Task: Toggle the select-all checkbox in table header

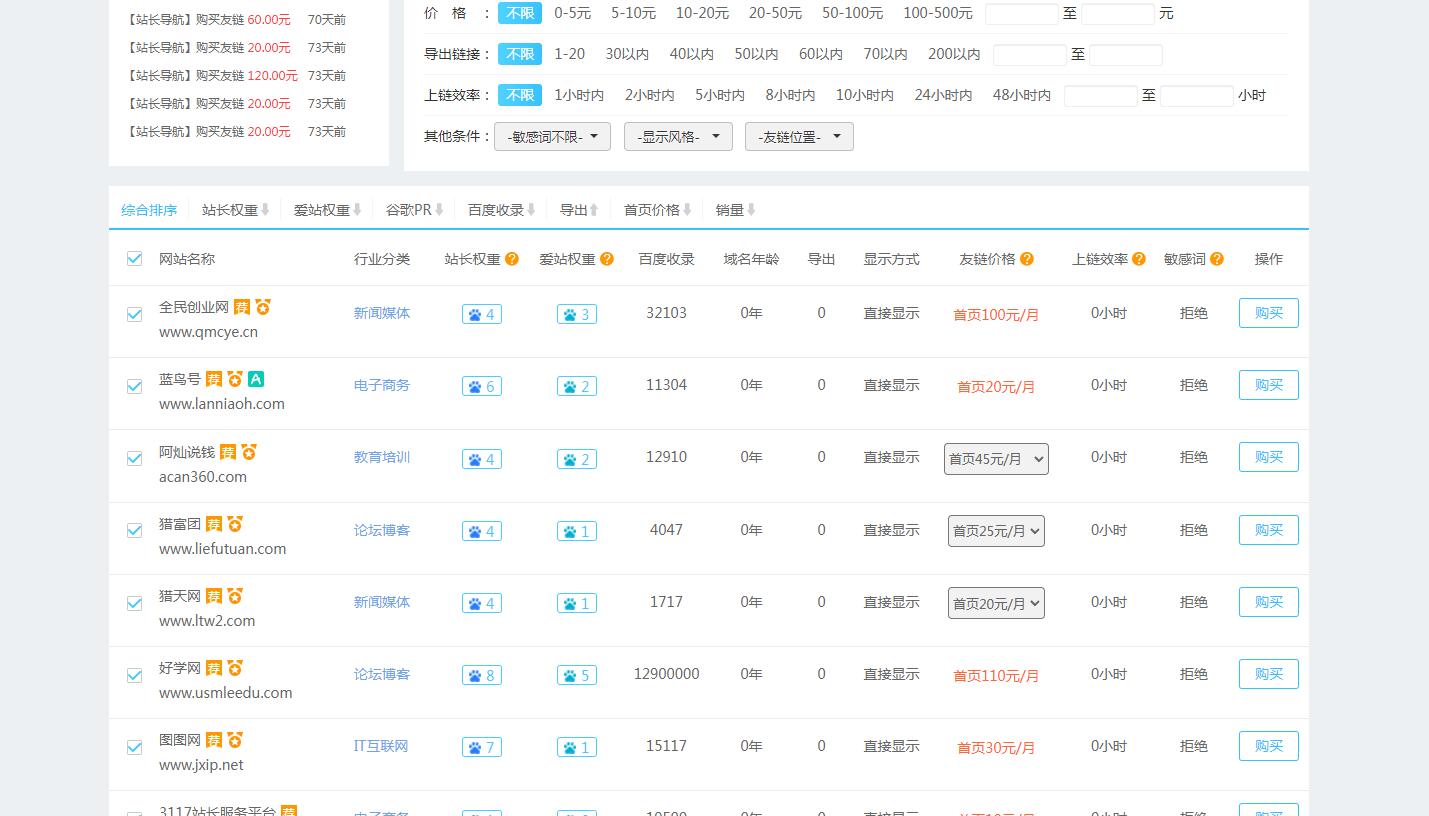Action: [135, 259]
